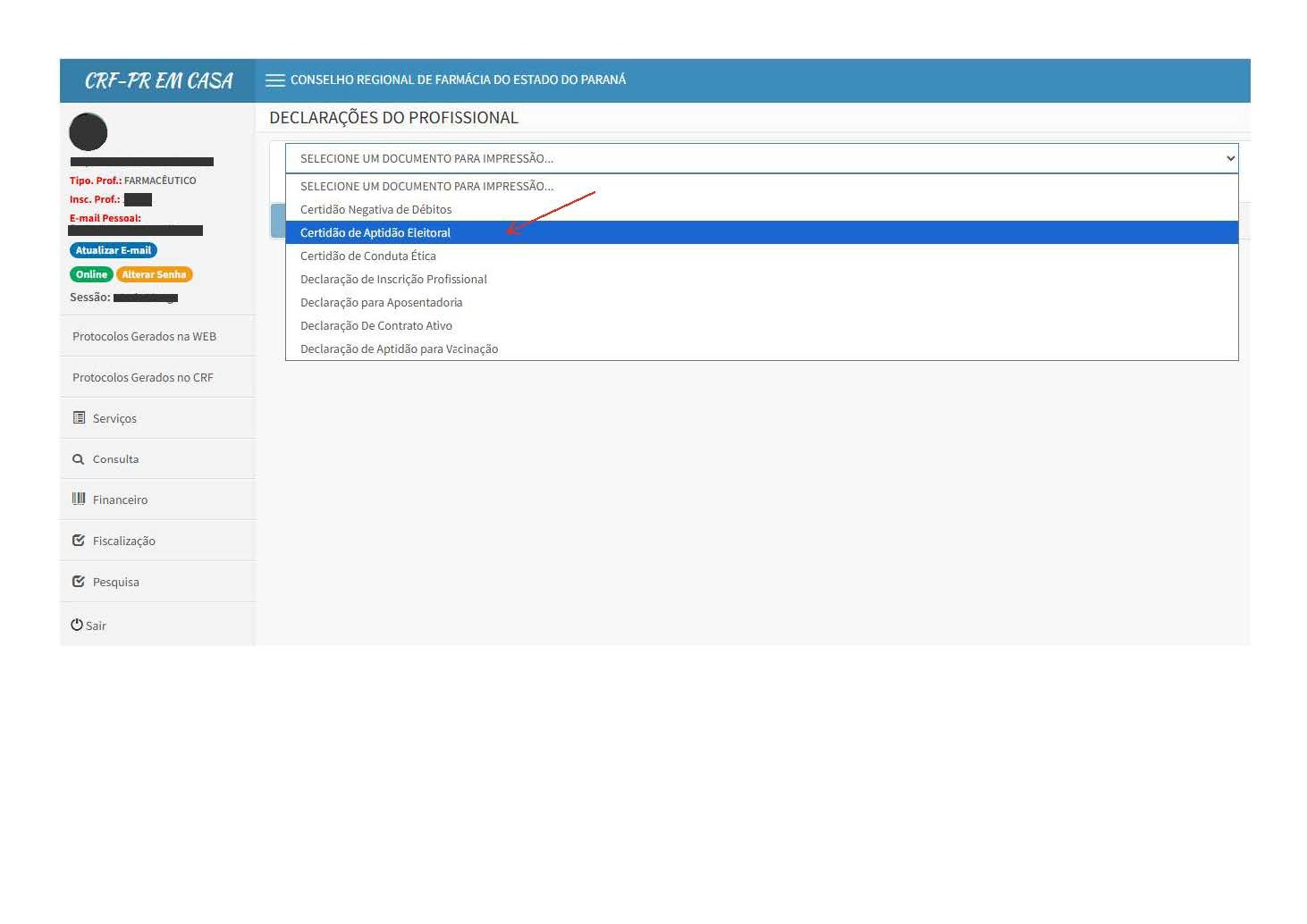Open the document selection dropdown
The image size is (1307, 924).
click(761, 158)
